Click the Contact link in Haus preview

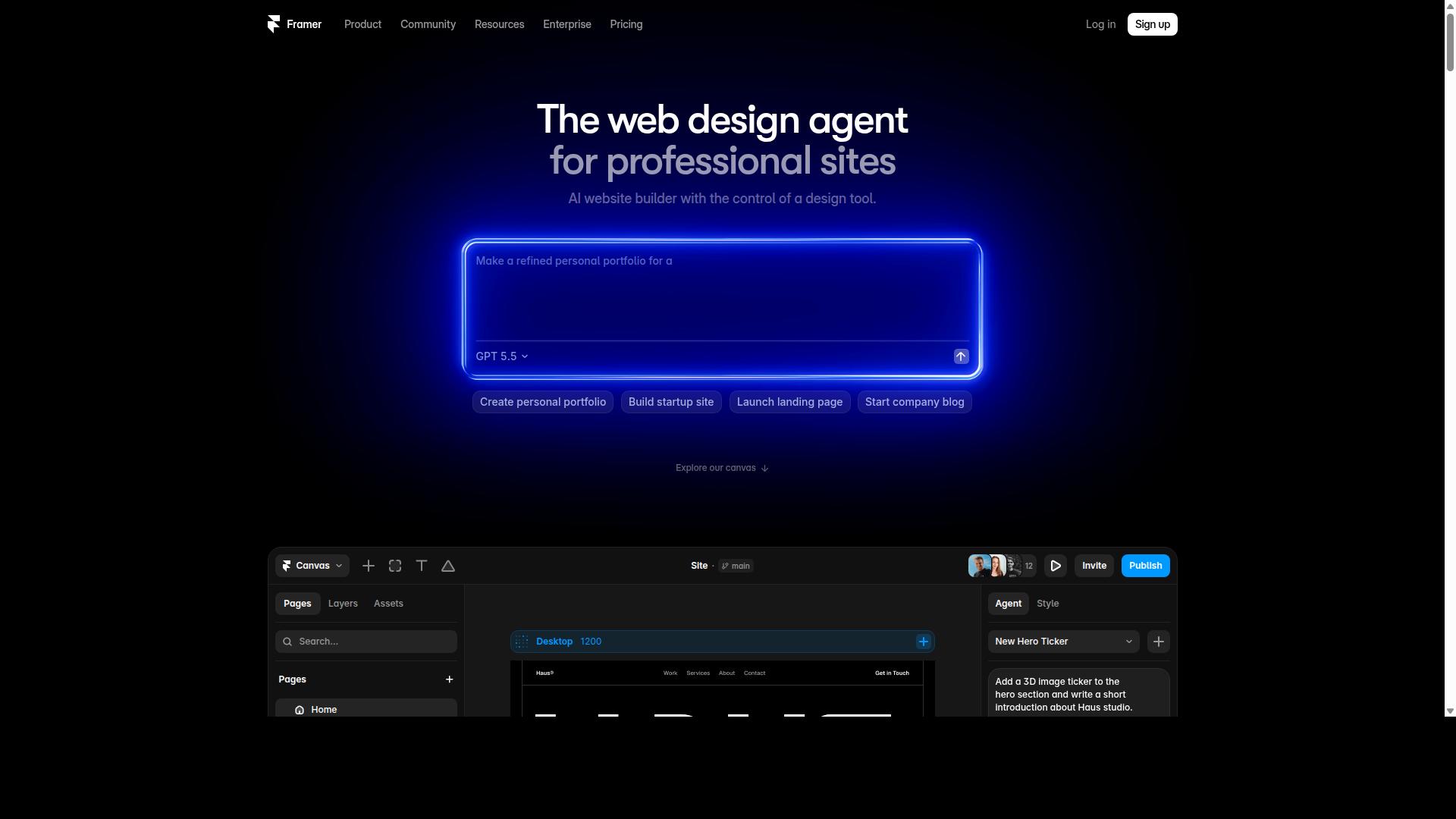coord(755,673)
